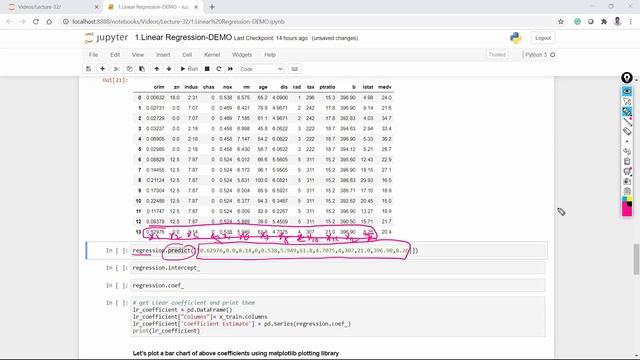
Task: Click the clipboard icon in annotation toolbar
Action: click(627, 191)
